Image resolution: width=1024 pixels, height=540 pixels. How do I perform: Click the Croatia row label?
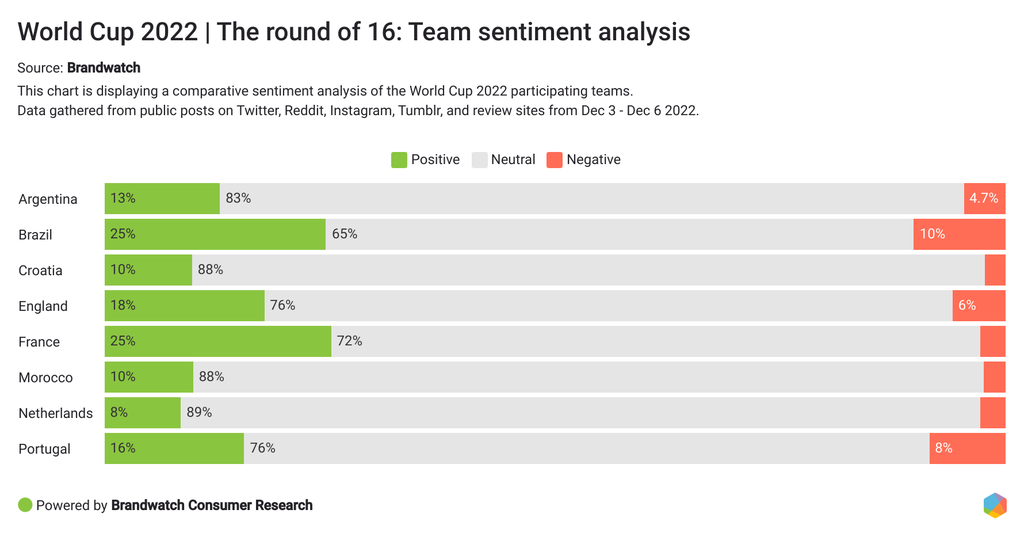(x=40, y=271)
